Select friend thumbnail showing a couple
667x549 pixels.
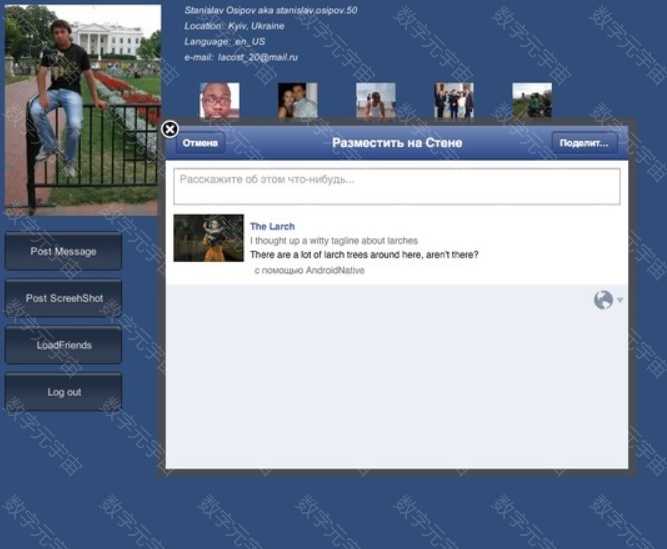coord(297,100)
